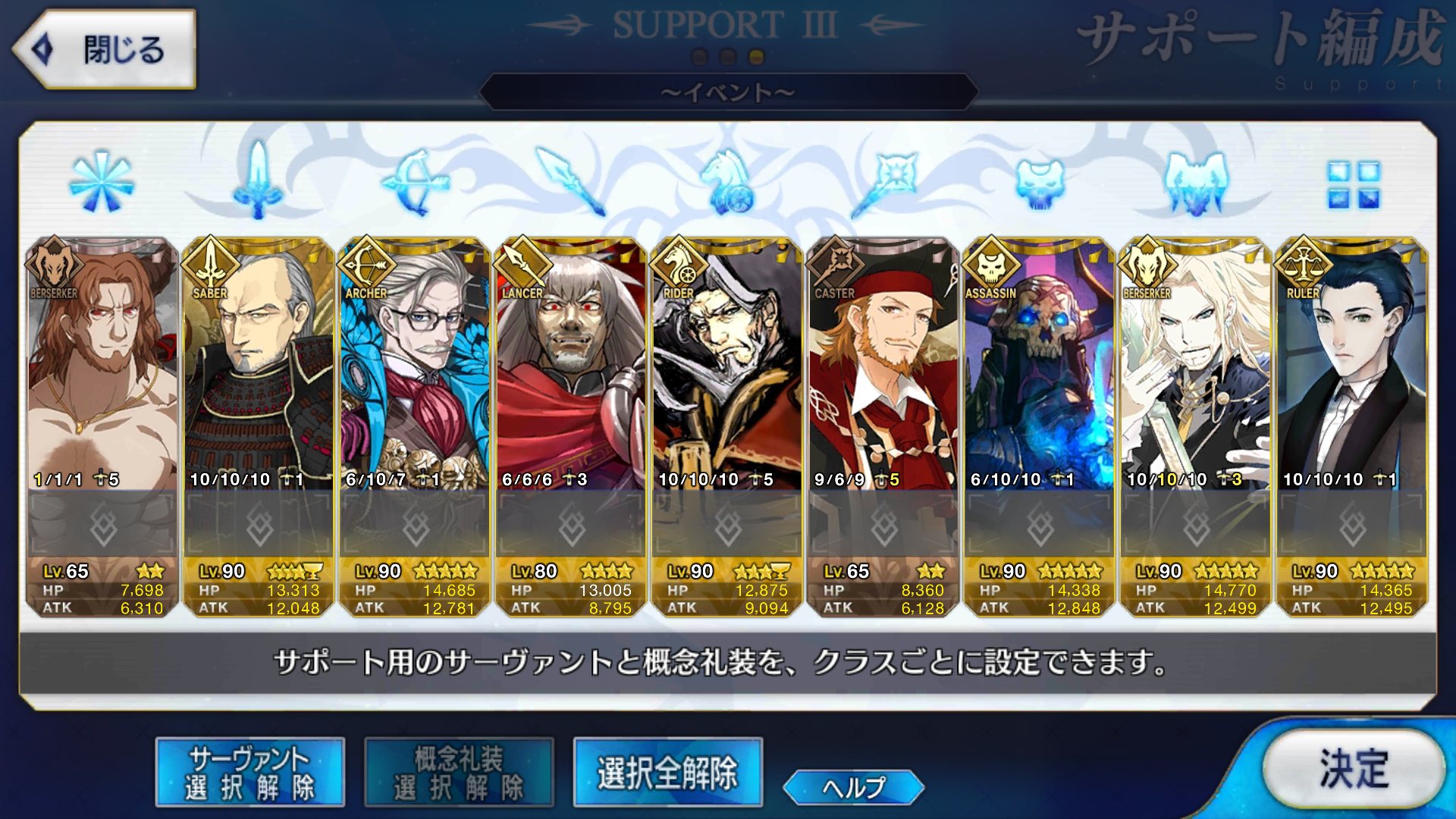1456x819 pixels.
Task: Select the Caster class staff icon
Action: (x=884, y=182)
